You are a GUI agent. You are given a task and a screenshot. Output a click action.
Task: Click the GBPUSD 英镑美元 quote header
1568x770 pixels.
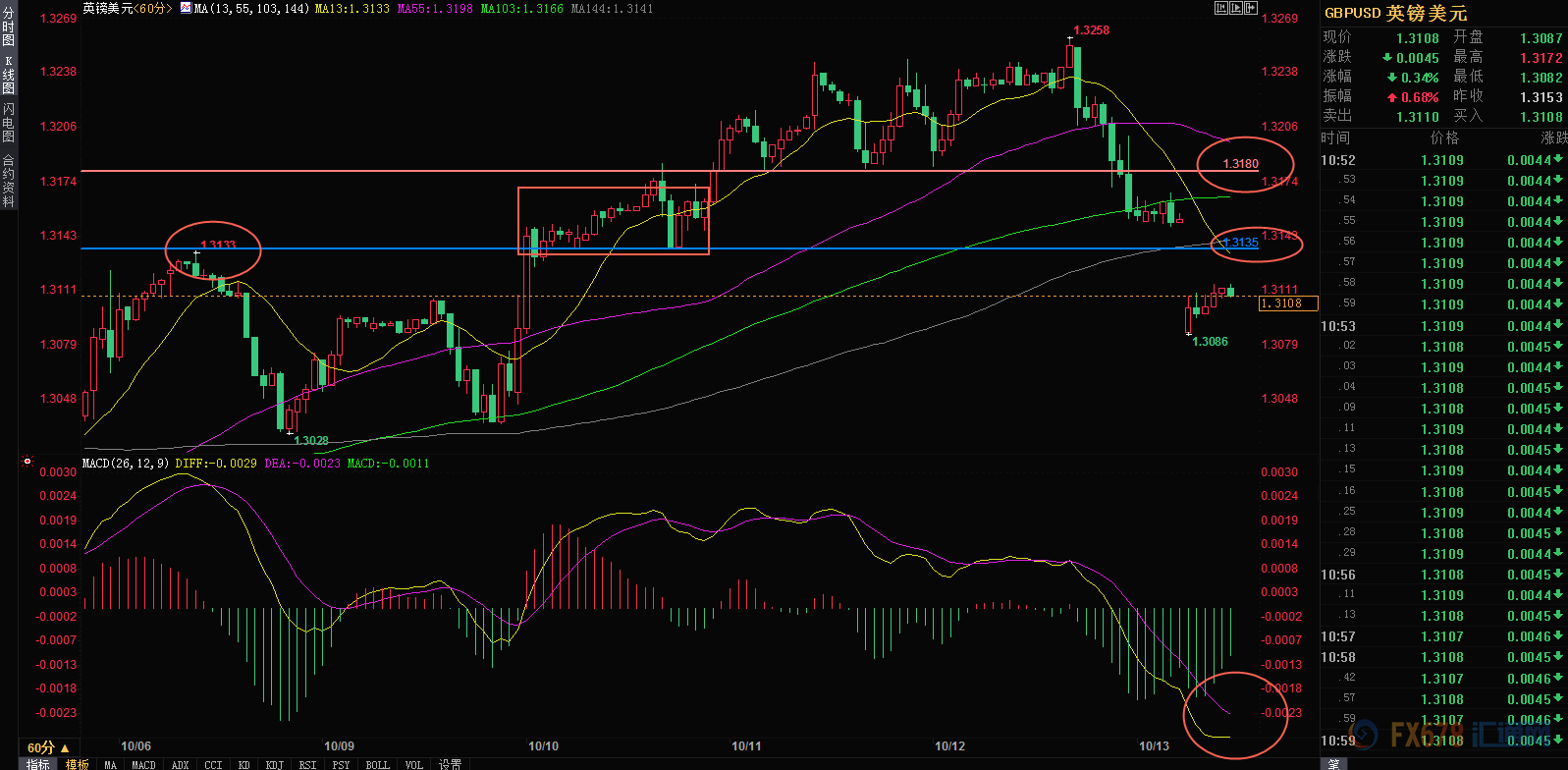pyautogui.click(x=1395, y=13)
